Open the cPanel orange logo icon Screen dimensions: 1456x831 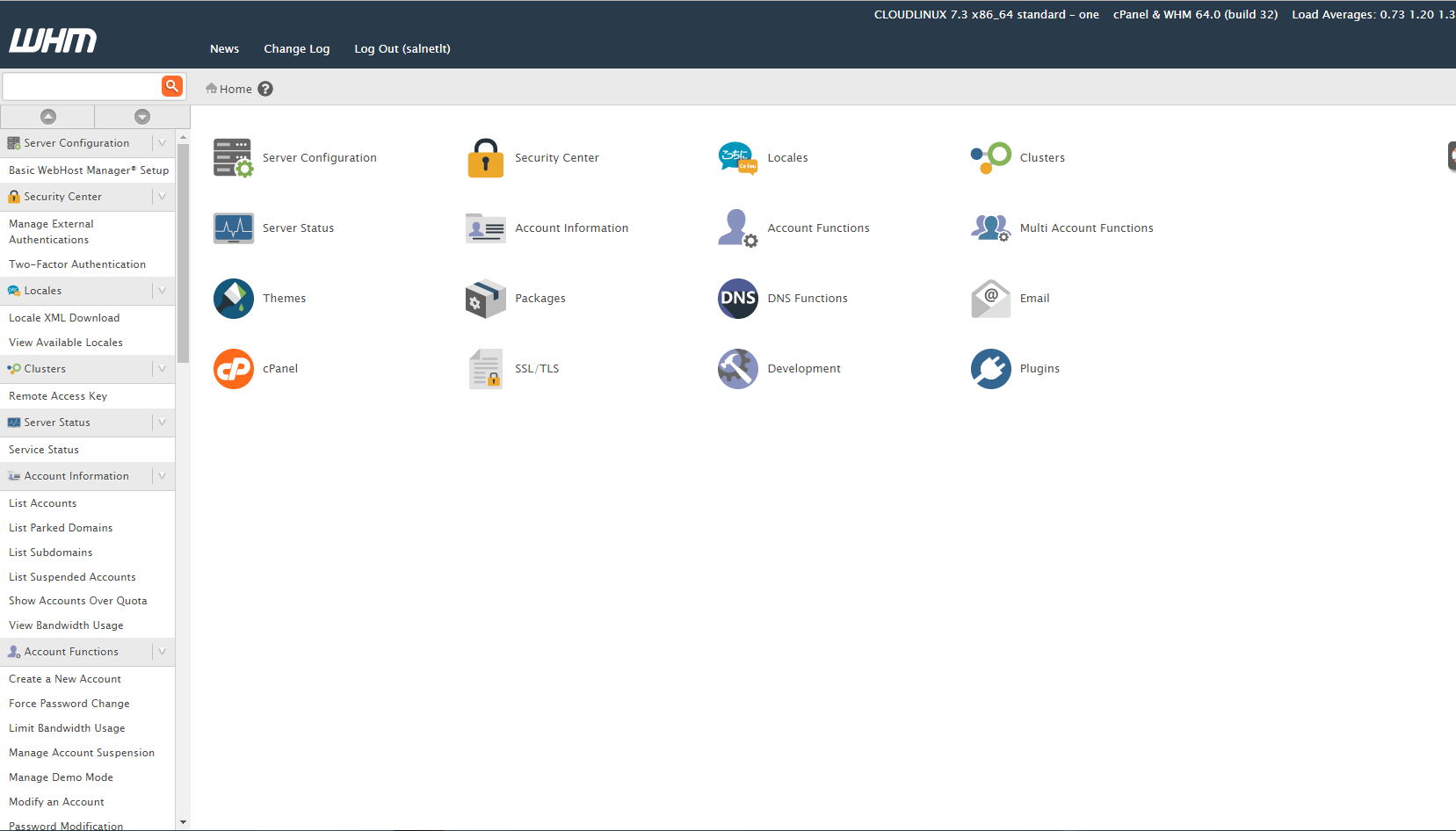pyautogui.click(x=234, y=369)
